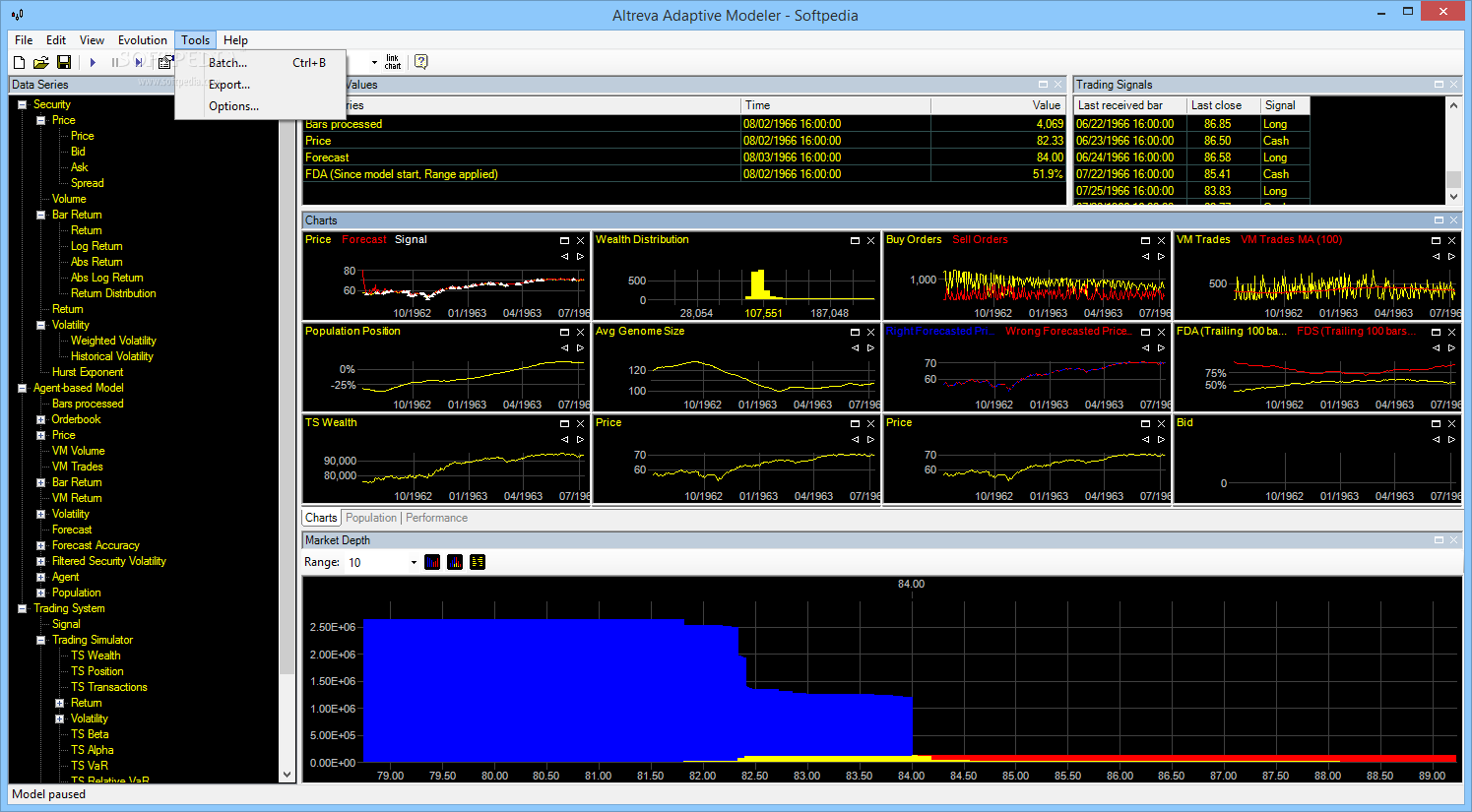Collapse the Agent-based Model node
Viewport: 1472px width, 812px height.
tap(22, 388)
